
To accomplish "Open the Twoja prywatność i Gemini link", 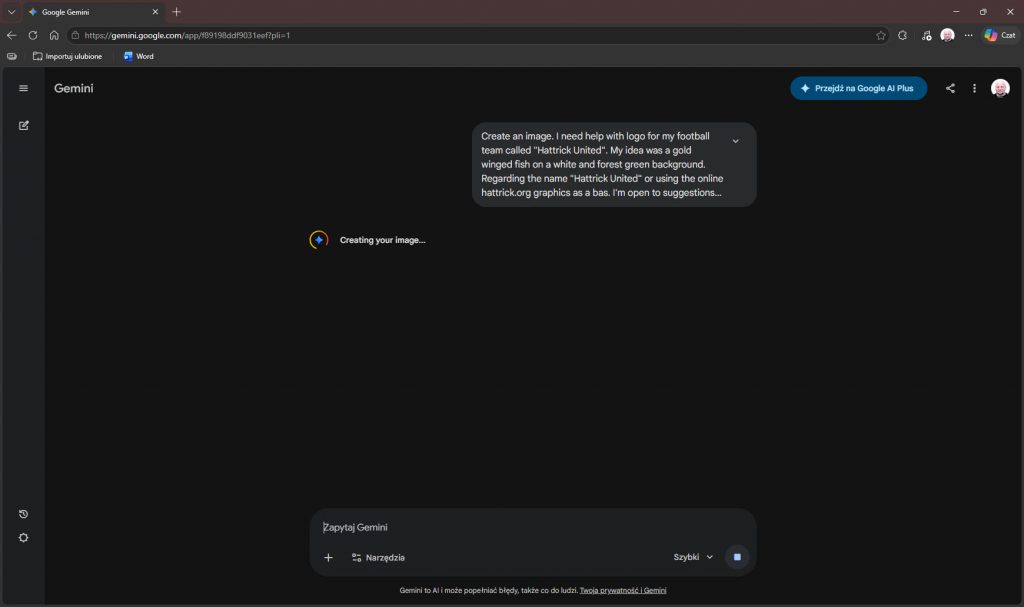I will (623, 590).
